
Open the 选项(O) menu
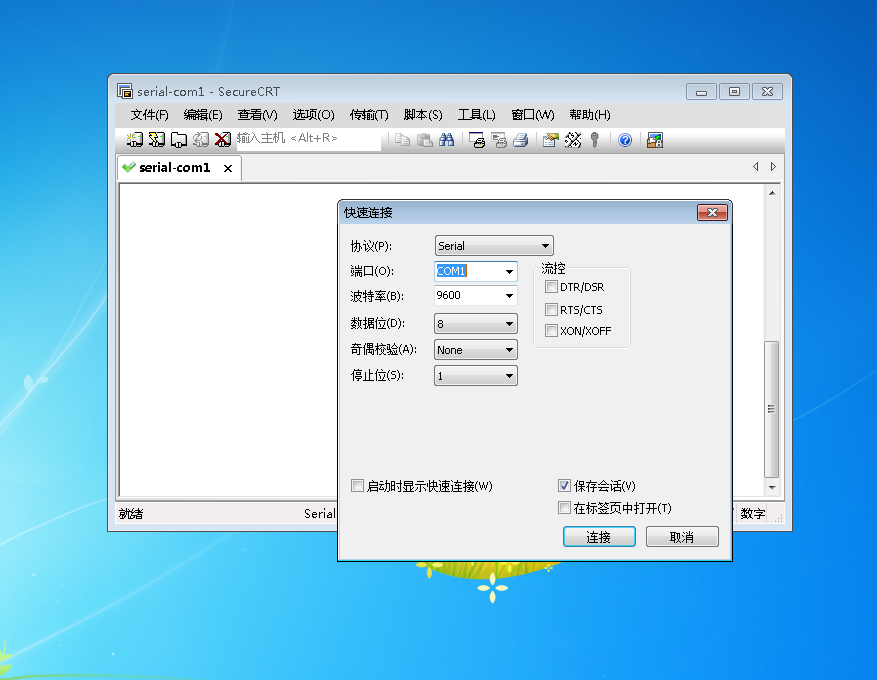313,115
